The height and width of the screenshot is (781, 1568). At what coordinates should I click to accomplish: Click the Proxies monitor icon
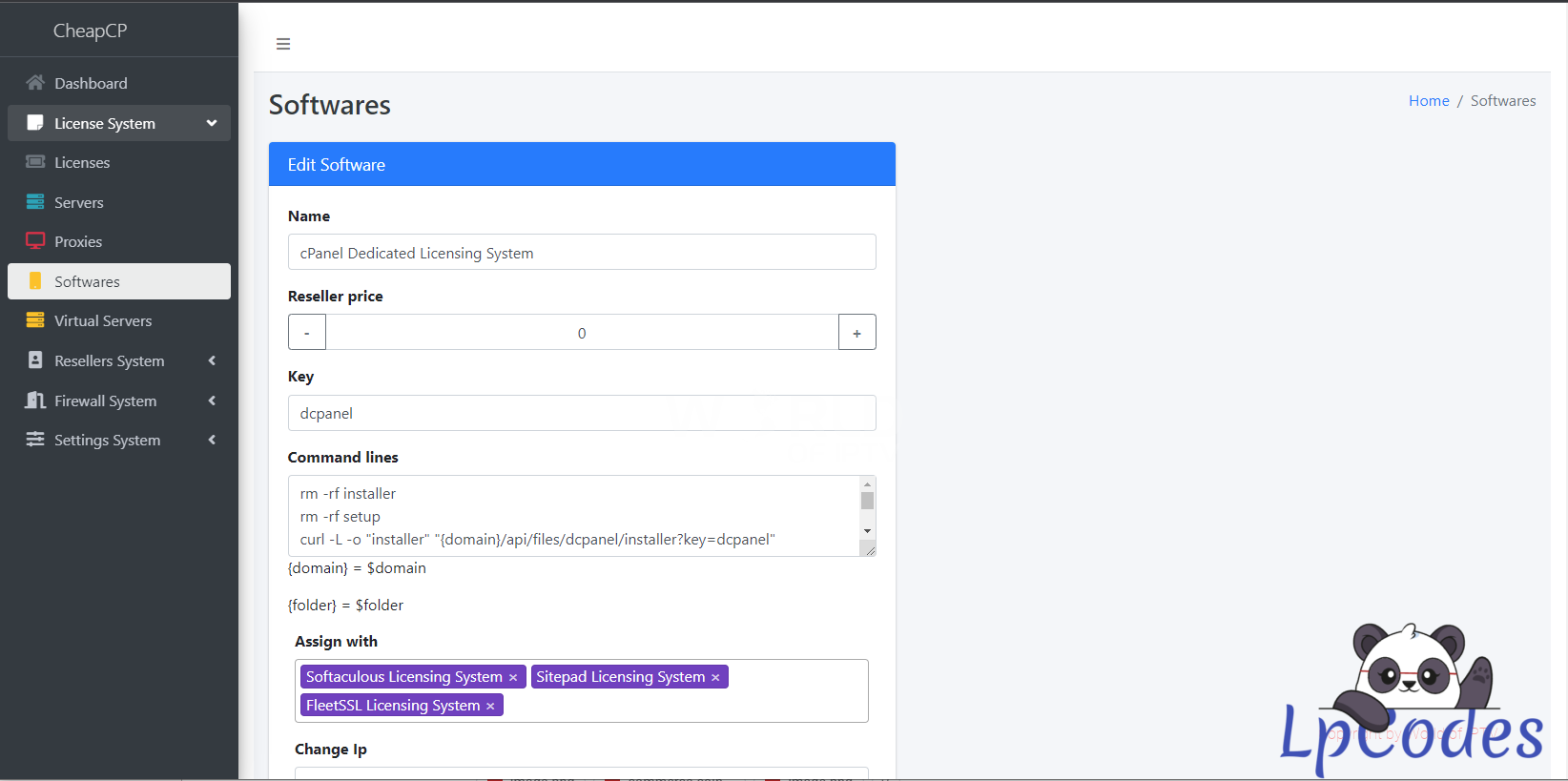tap(35, 241)
